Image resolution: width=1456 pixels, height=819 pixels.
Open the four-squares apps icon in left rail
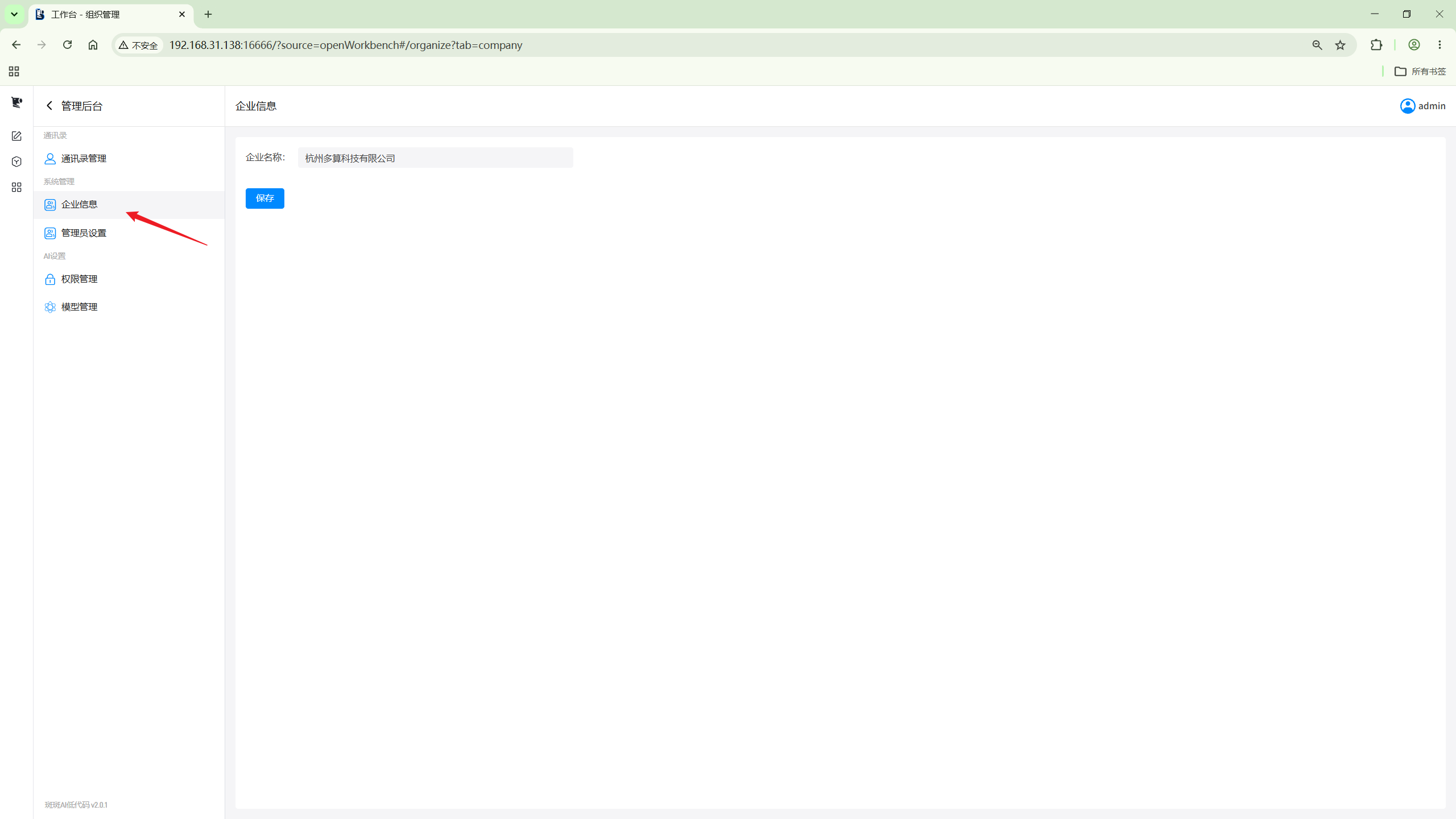point(16,187)
